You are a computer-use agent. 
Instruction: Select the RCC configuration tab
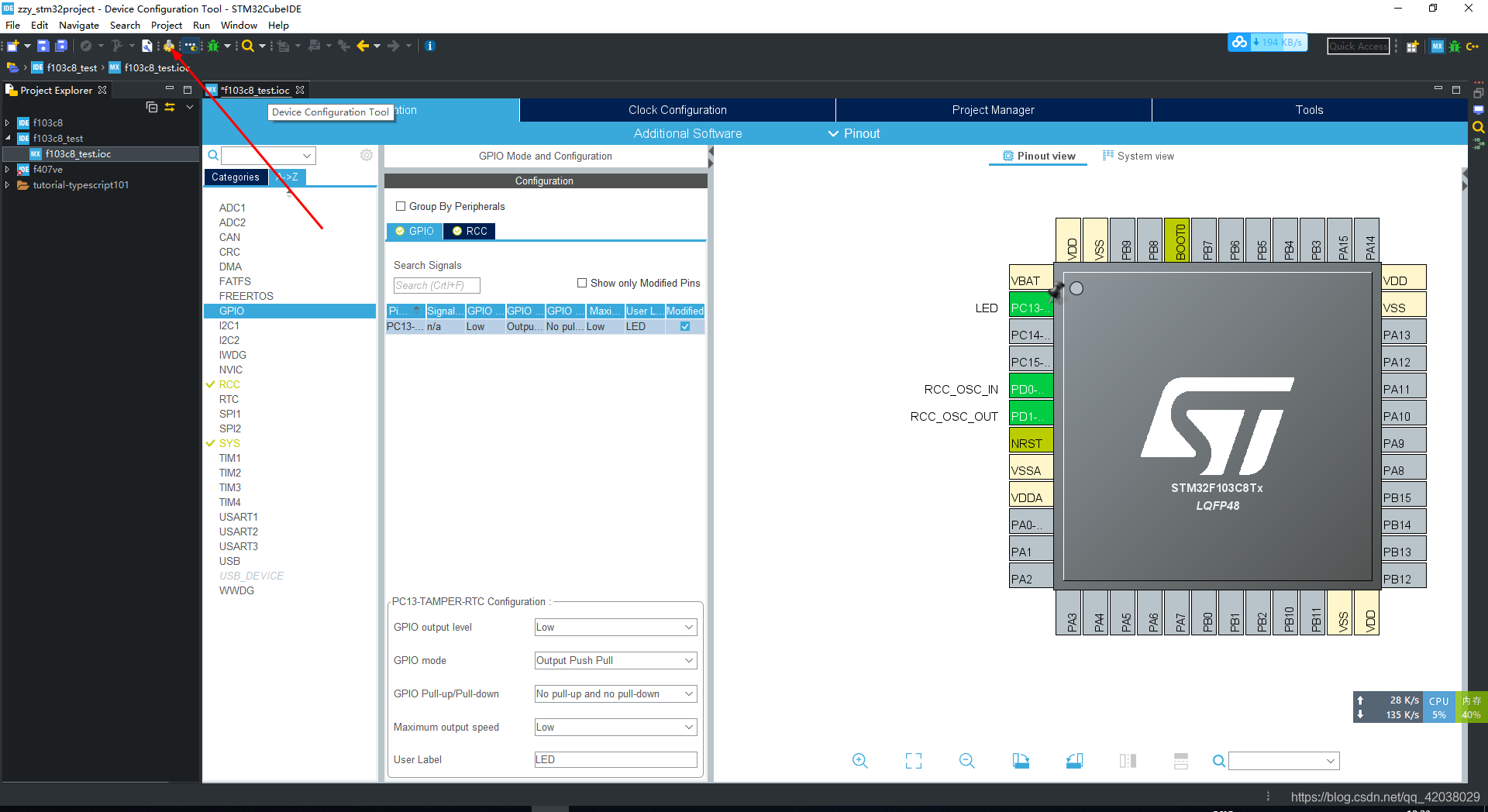coord(470,231)
